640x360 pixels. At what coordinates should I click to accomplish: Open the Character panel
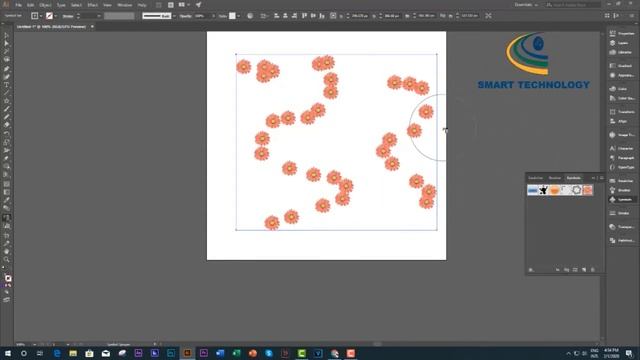[622, 148]
